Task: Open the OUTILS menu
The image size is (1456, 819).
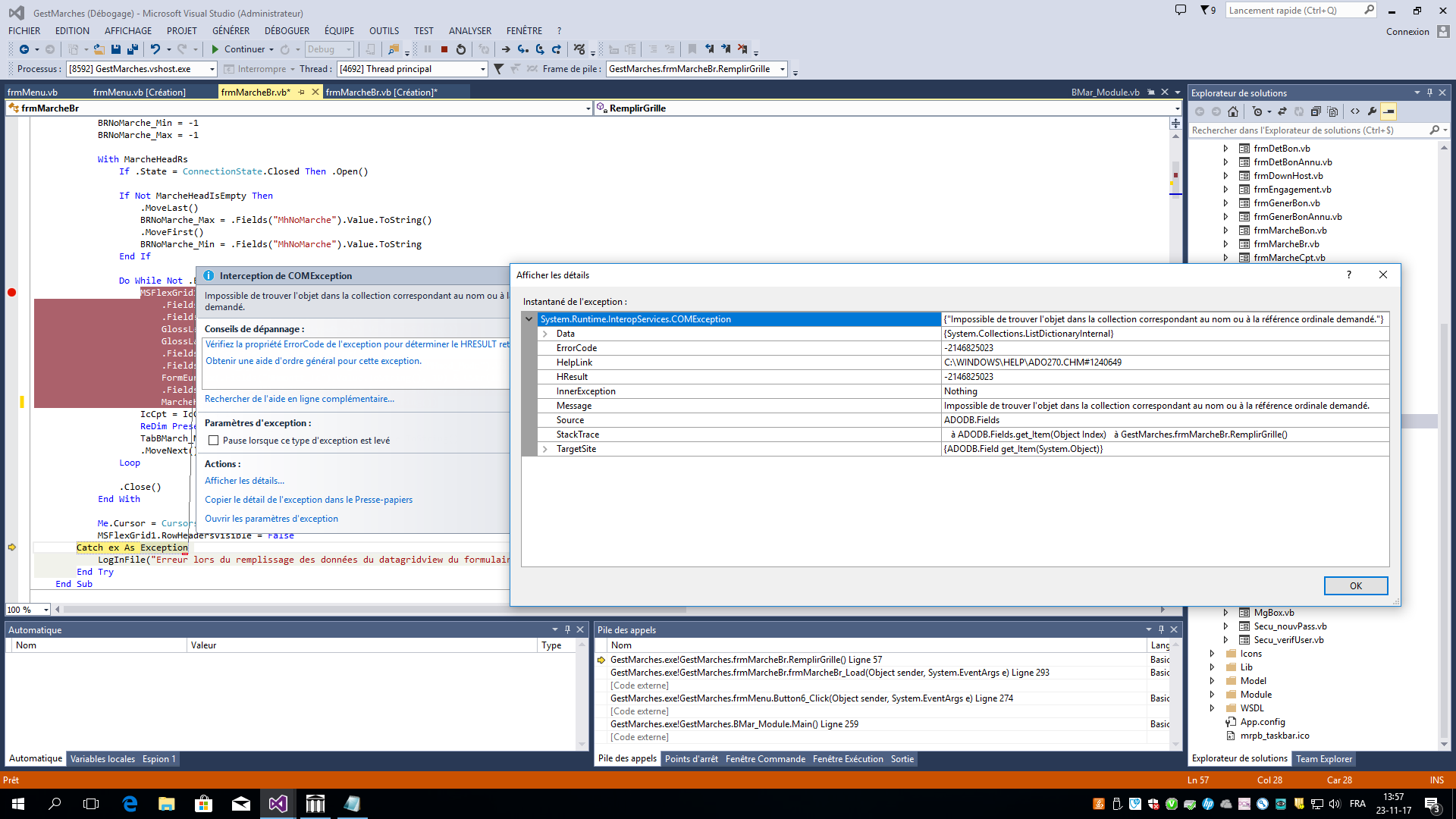Action: tap(384, 31)
